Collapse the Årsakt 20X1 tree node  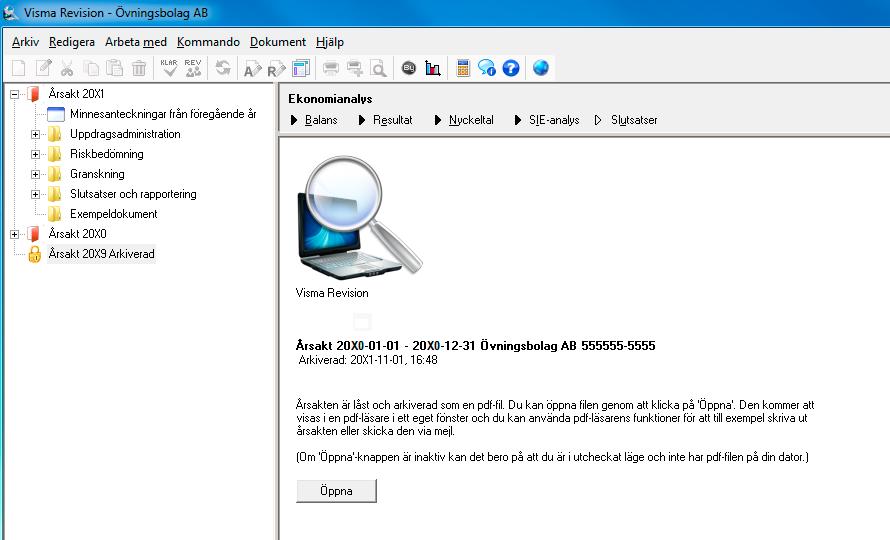(x=15, y=94)
